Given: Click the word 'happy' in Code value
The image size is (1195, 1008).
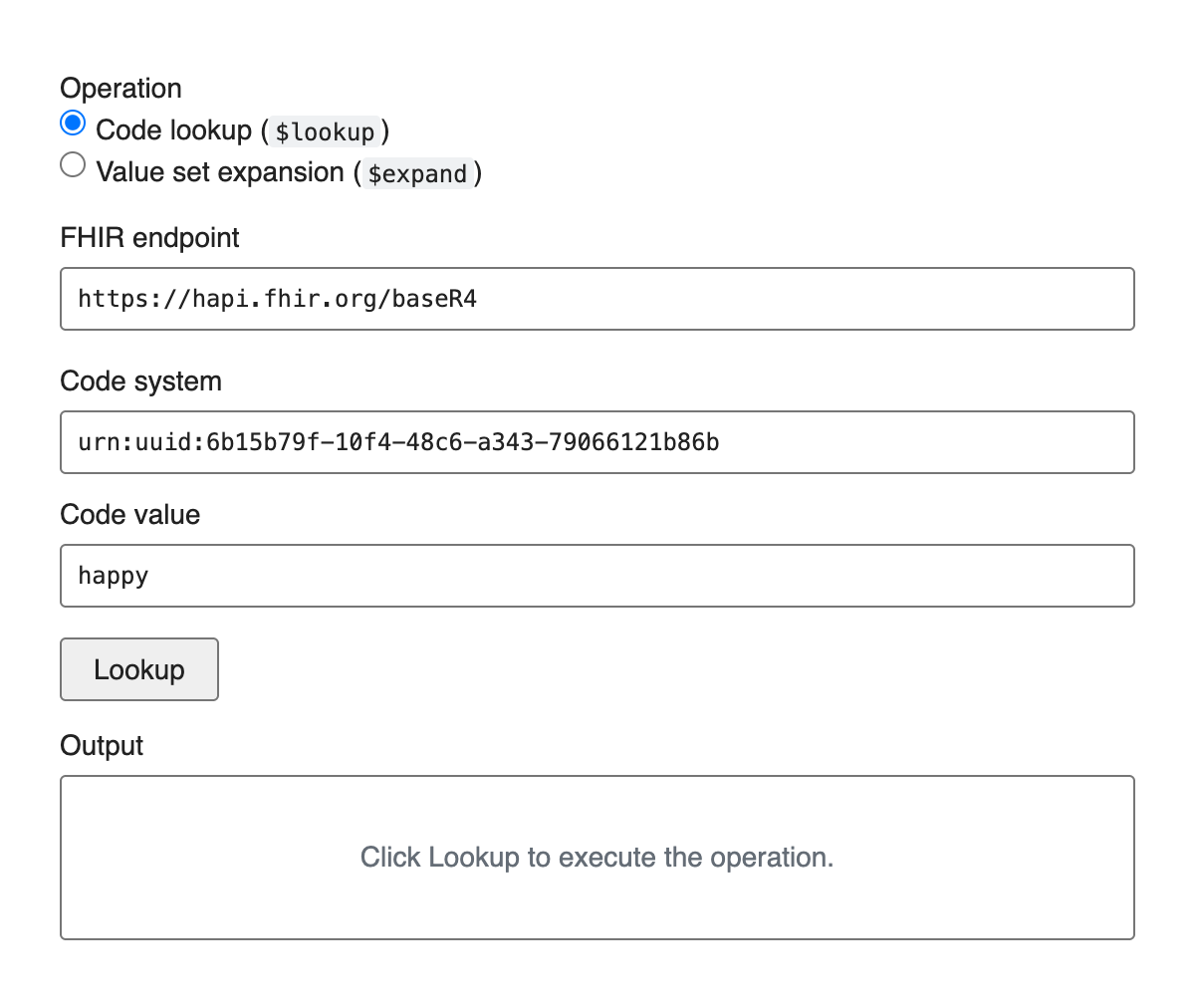Looking at the screenshot, I should click(114, 576).
